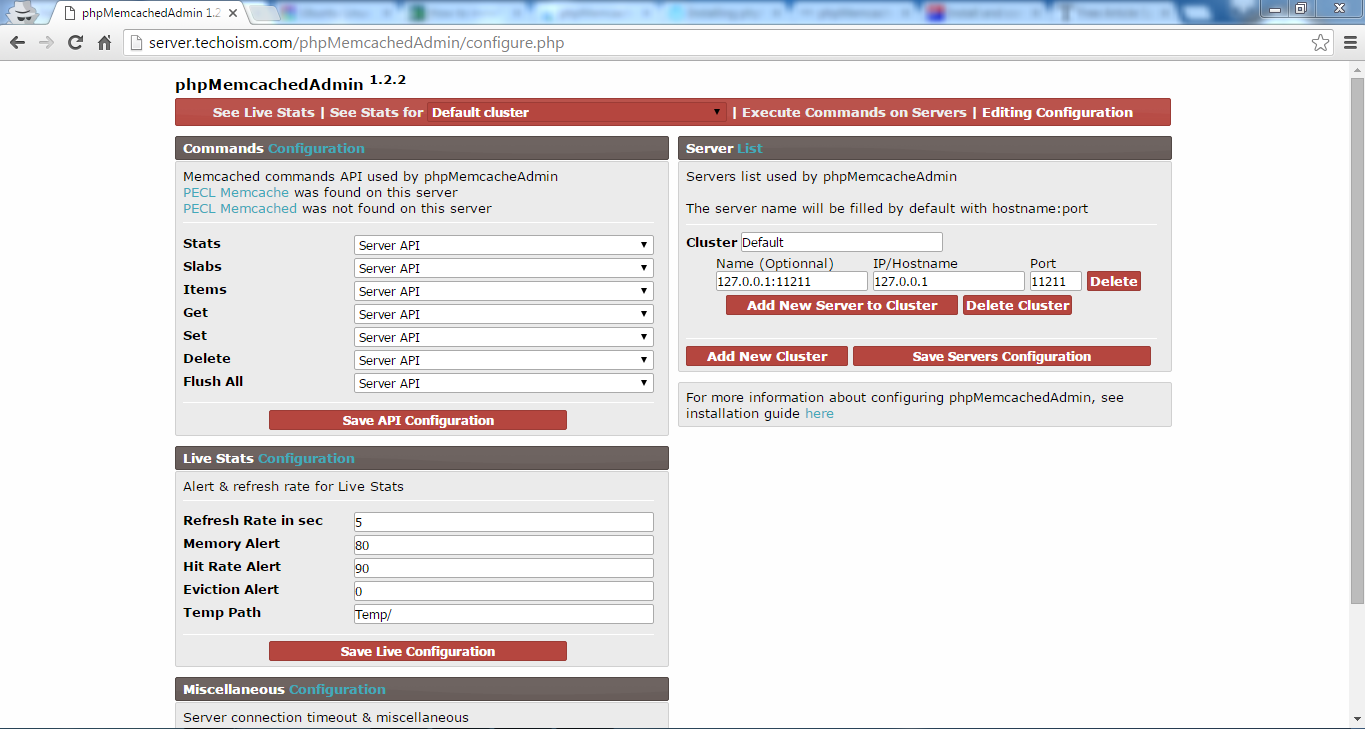This screenshot has width=1365, height=729.
Task: Open the Delete API dropdown
Action: 504,360
